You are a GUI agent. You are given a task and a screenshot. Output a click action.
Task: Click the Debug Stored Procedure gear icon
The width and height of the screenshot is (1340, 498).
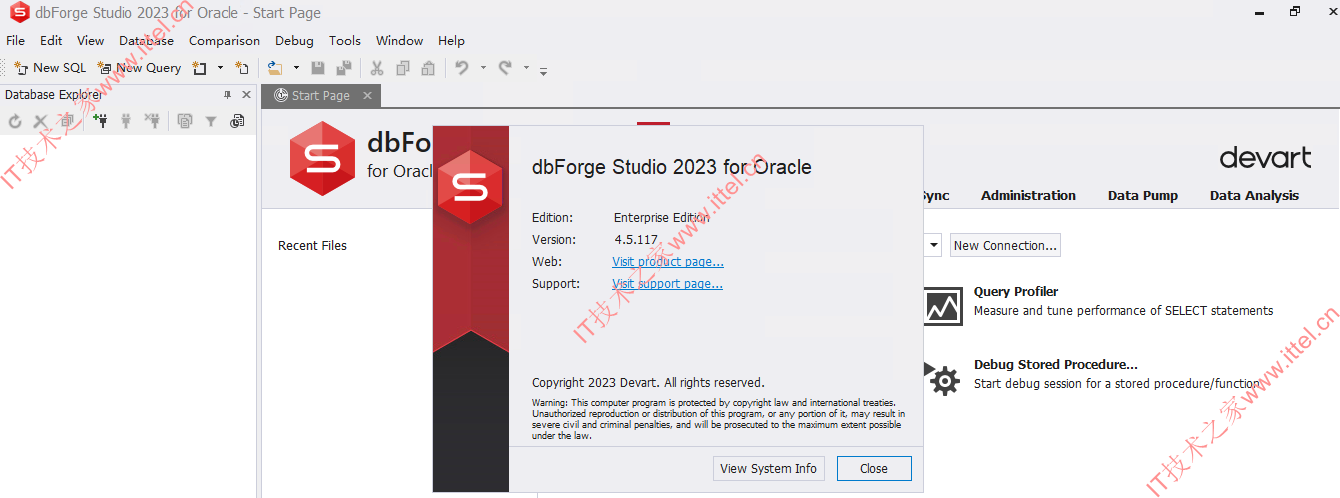click(x=943, y=379)
